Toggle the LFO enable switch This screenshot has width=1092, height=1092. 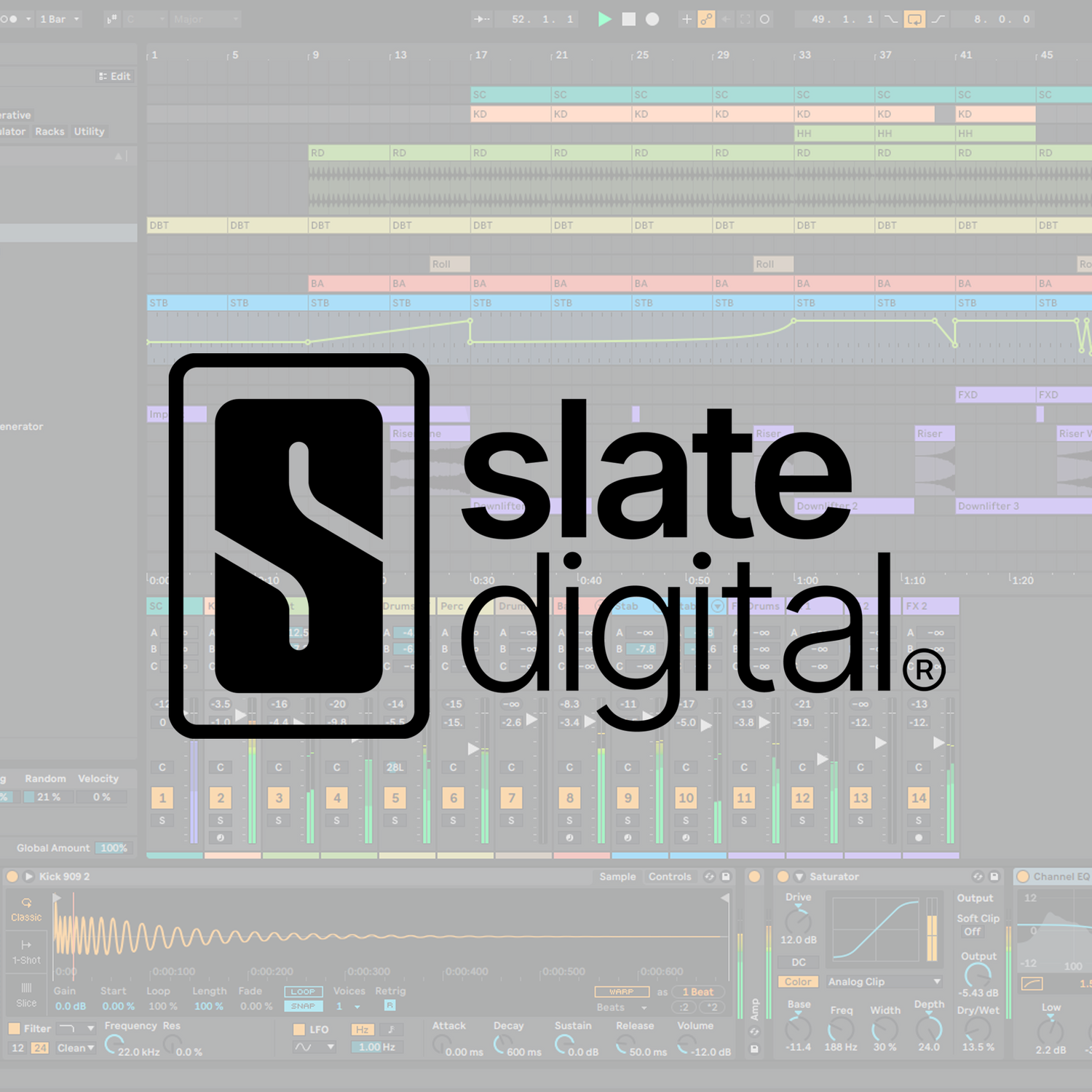tap(298, 1029)
